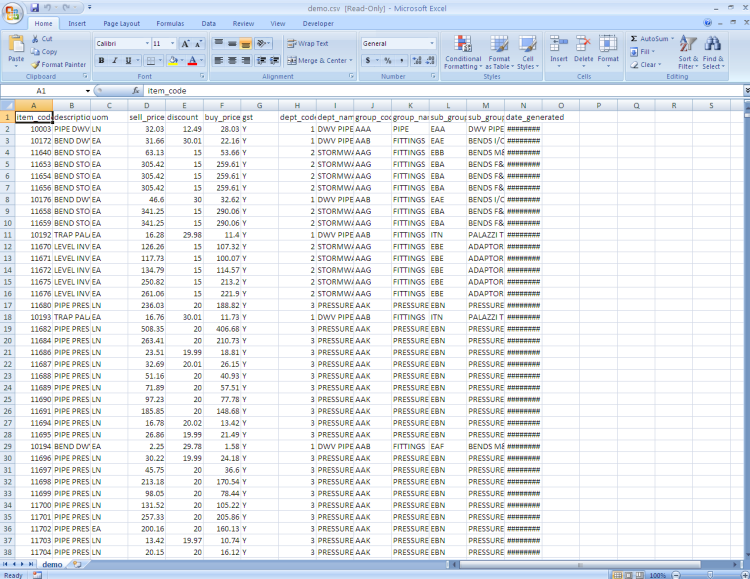Switch to the Review tab
The height and width of the screenshot is (579, 750).
coord(243,23)
